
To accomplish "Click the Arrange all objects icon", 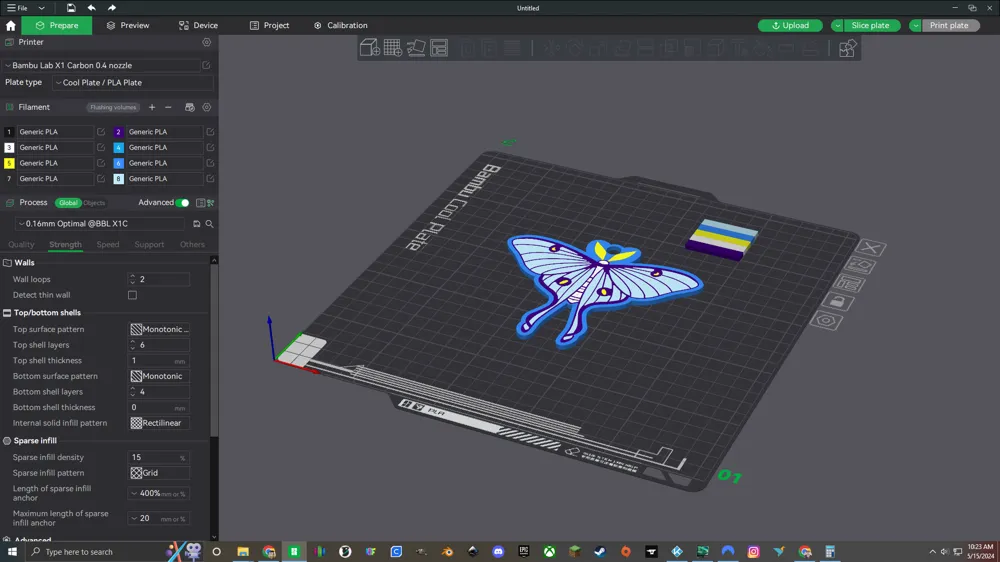I will [x=439, y=48].
